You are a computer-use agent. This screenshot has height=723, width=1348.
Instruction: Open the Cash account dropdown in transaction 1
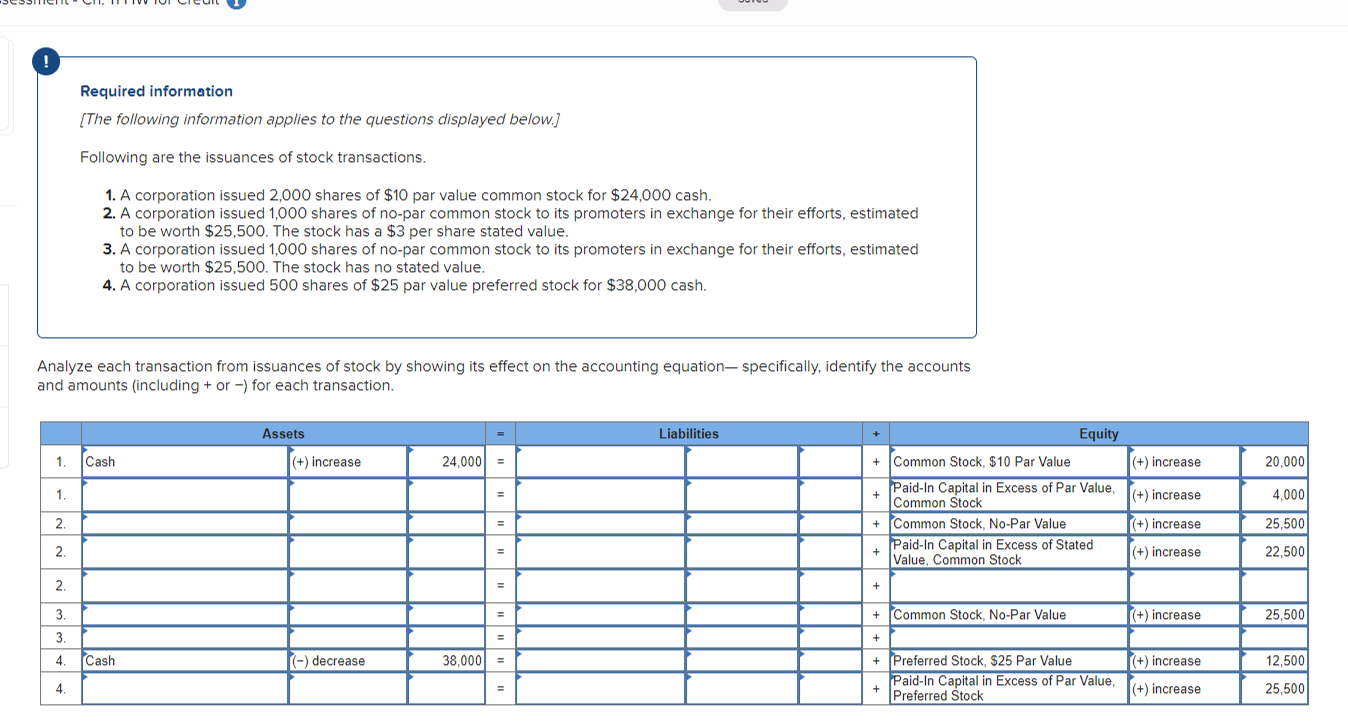(185, 461)
